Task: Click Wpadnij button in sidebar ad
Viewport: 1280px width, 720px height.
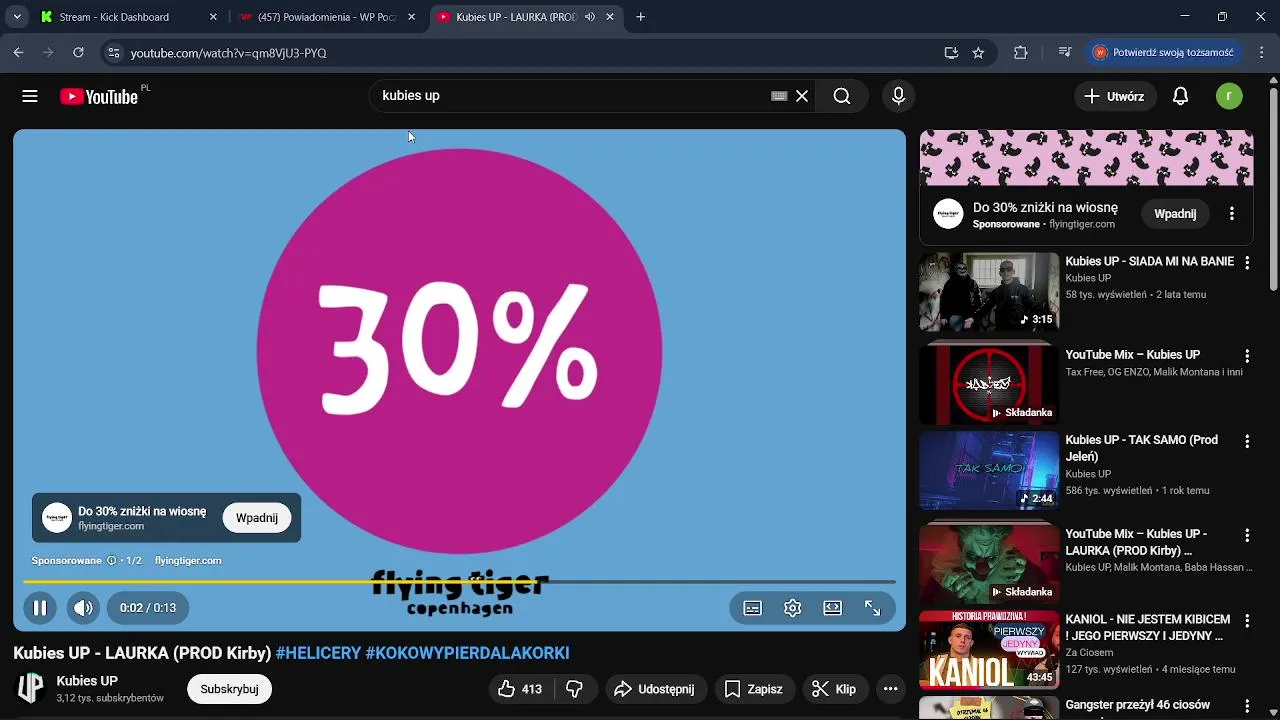Action: [1175, 213]
